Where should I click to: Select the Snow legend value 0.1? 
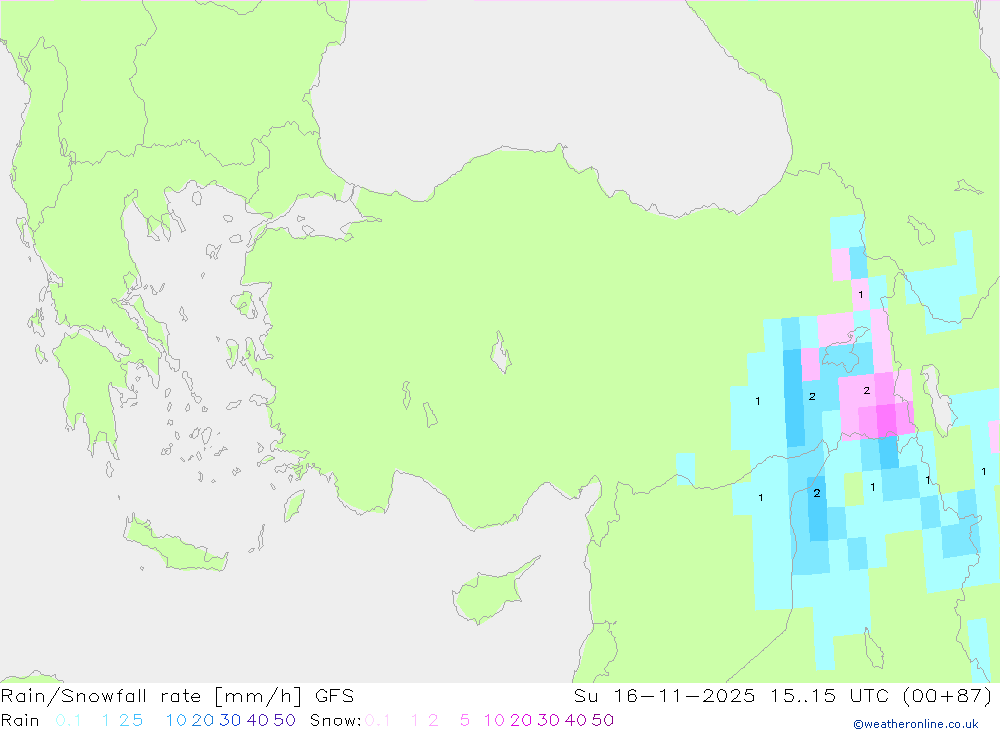click(x=378, y=720)
